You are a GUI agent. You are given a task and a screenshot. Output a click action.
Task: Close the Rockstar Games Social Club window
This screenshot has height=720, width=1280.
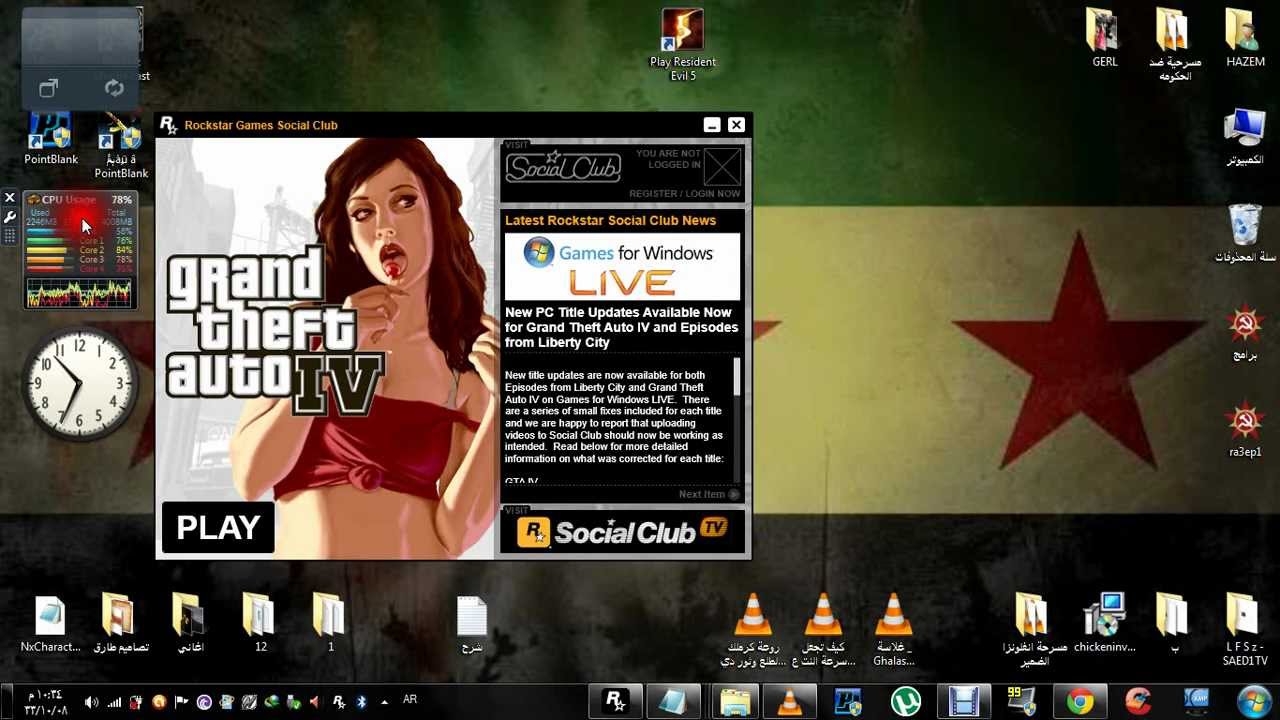[736, 125]
